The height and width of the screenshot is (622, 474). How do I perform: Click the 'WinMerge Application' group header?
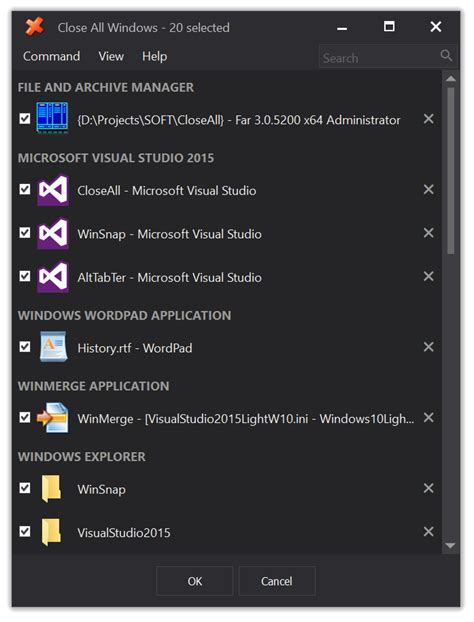tap(94, 386)
